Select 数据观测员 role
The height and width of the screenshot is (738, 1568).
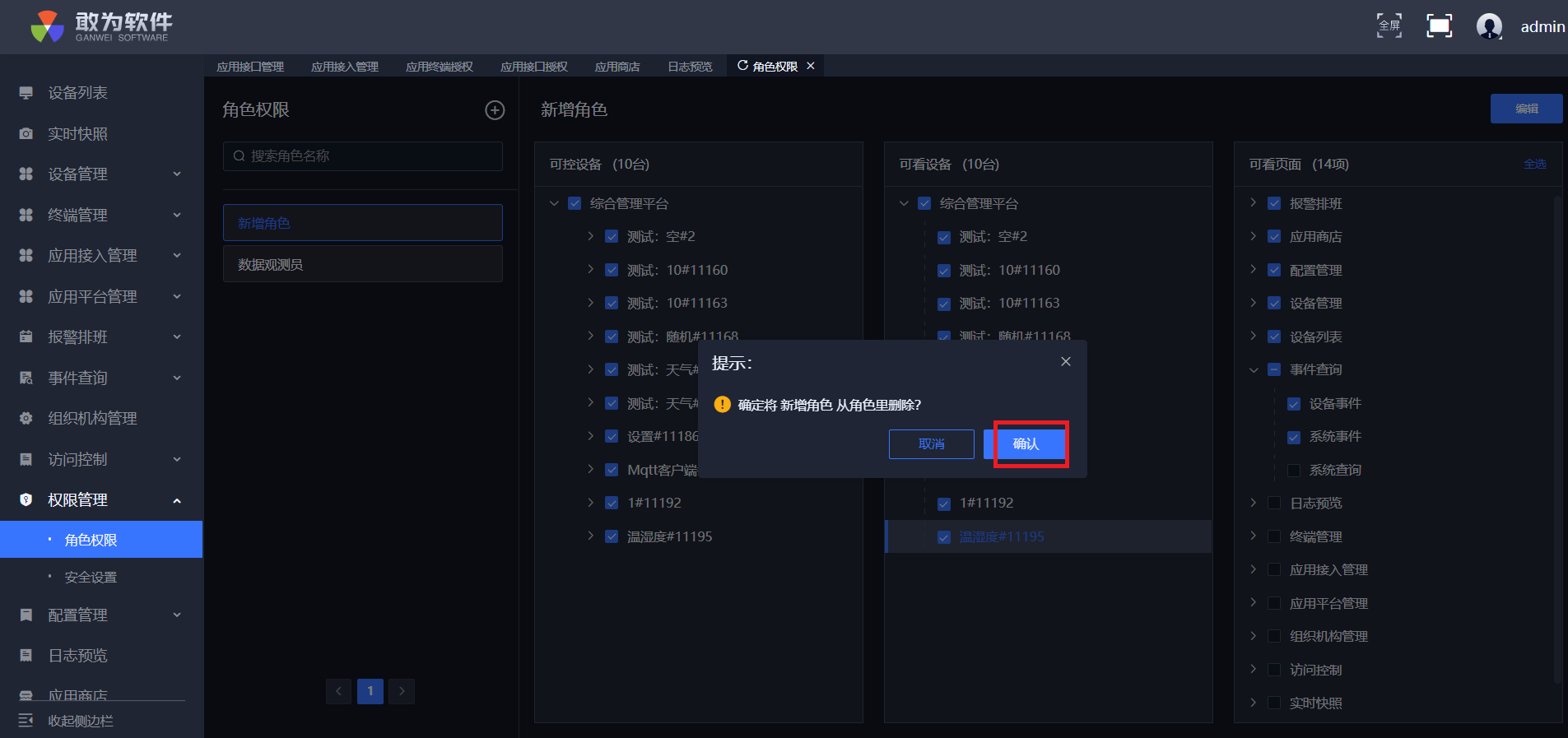click(363, 264)
